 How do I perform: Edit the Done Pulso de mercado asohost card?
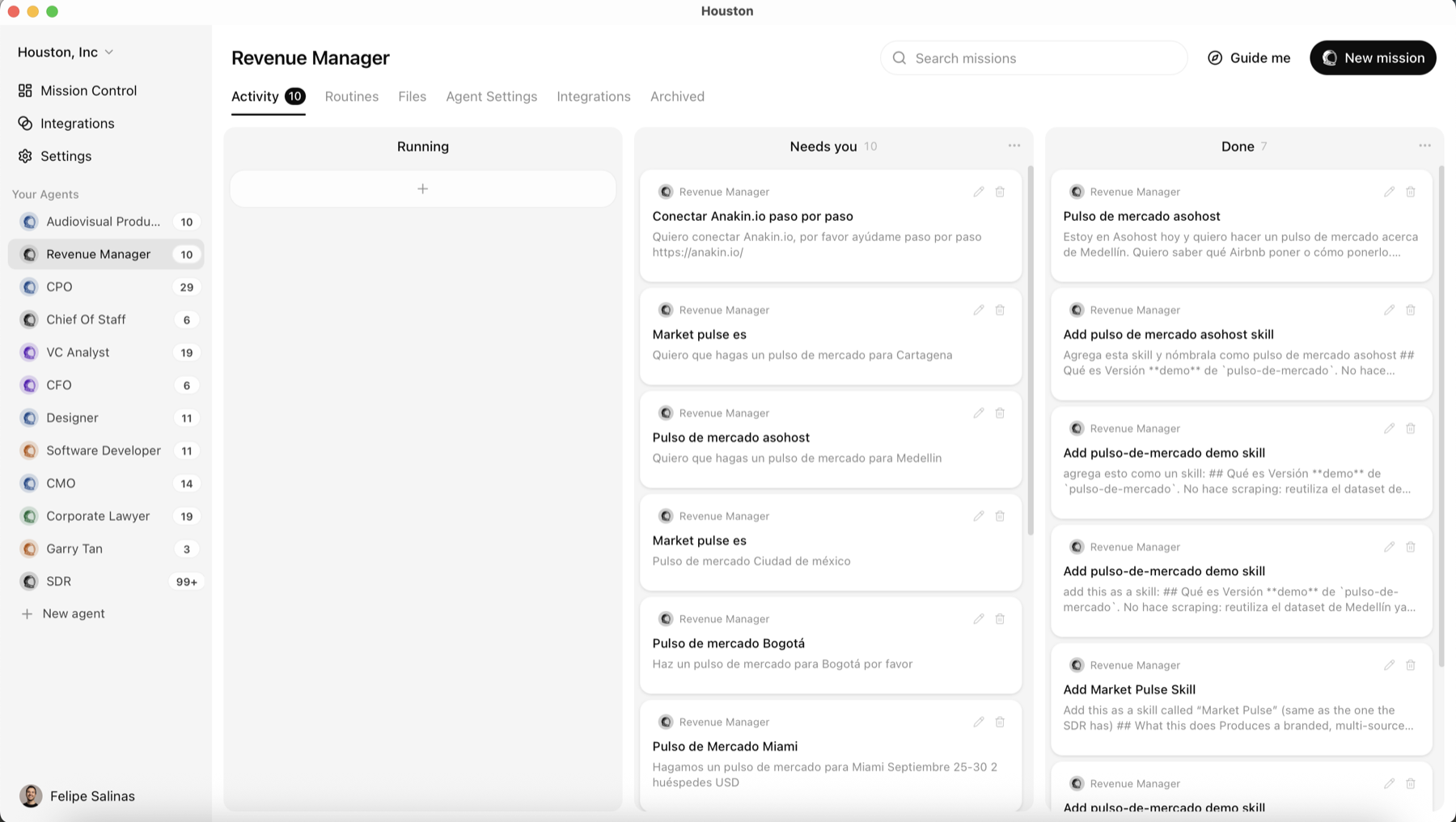click(1389, 192)
